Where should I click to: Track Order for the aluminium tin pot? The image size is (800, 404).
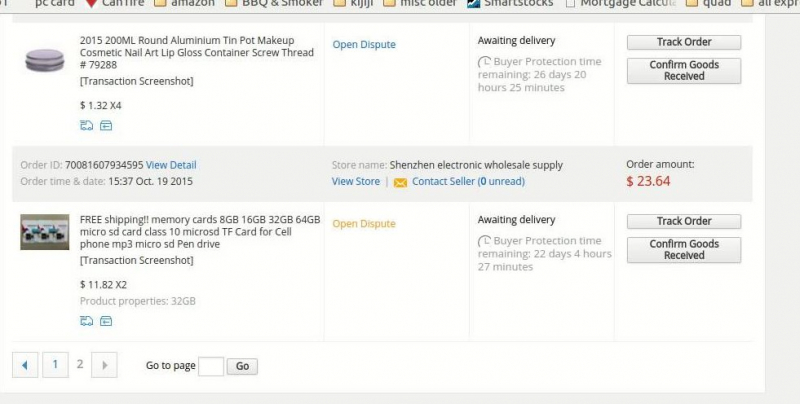(684, 43)
